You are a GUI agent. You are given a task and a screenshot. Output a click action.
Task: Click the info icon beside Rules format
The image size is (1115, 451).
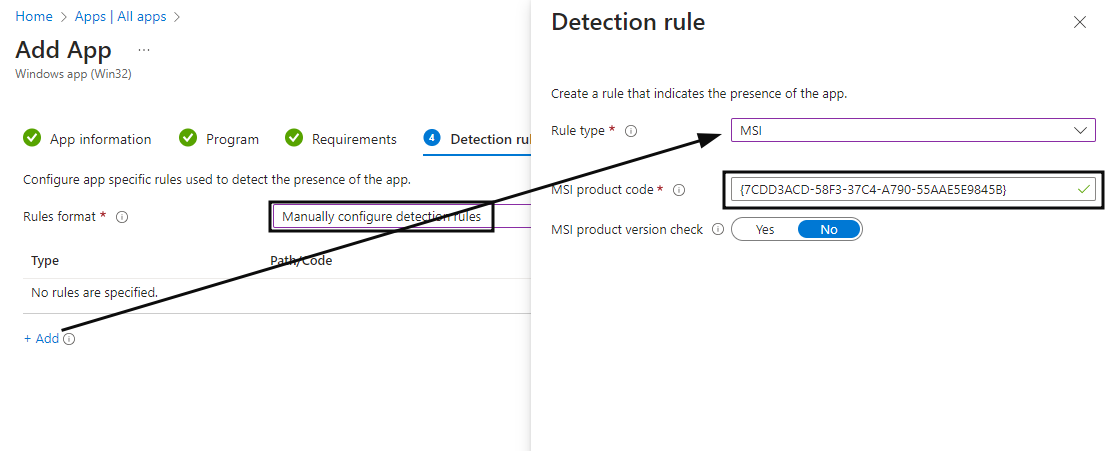122,217
